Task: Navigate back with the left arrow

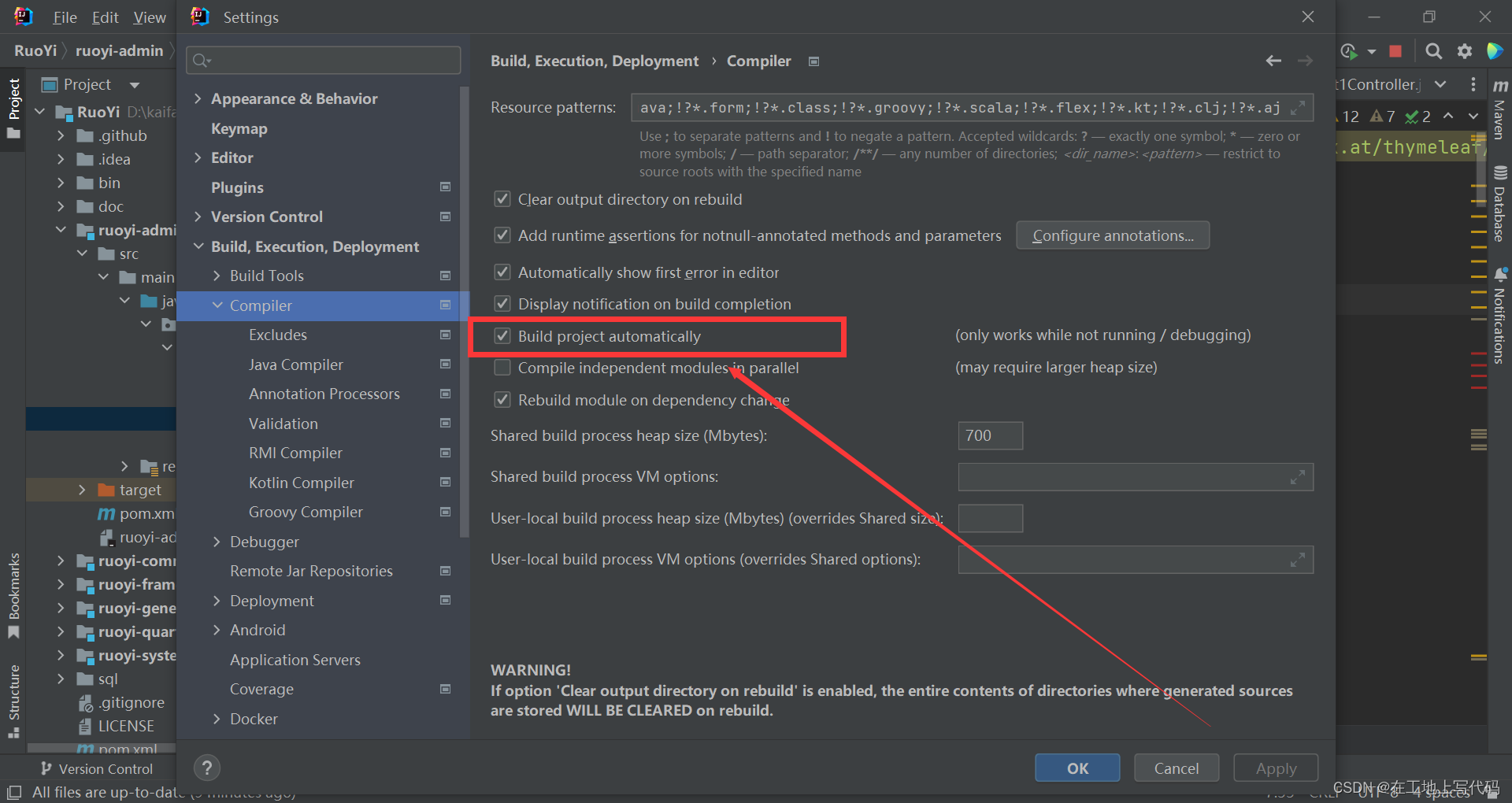Action: click(x=1273, y=61)
